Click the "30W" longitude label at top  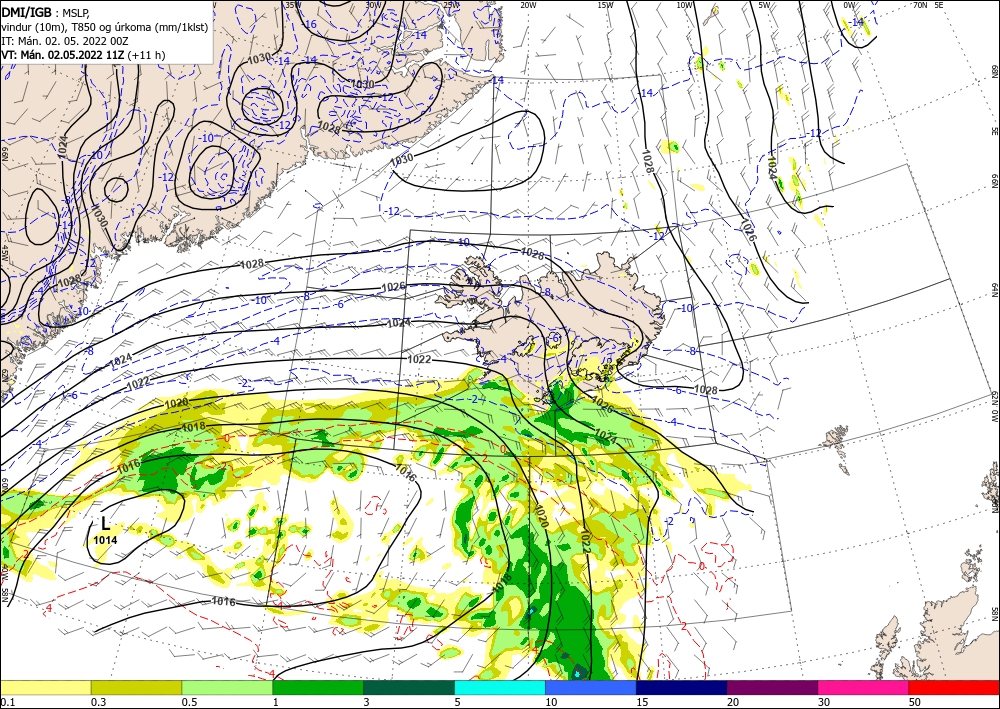(x=372, y=5)
